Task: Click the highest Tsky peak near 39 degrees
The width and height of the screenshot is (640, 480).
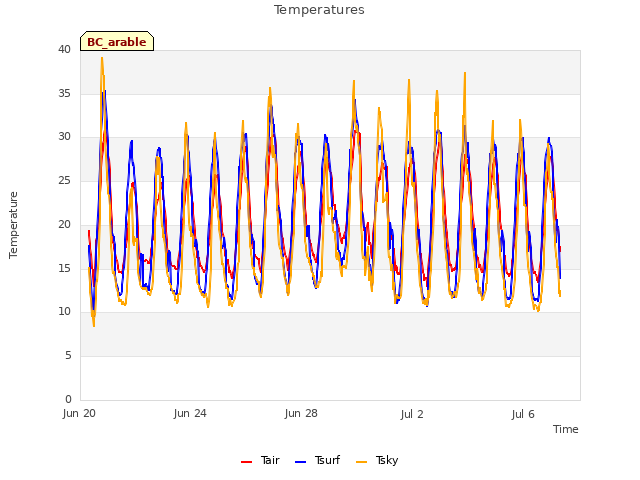Action: (102, 58)
